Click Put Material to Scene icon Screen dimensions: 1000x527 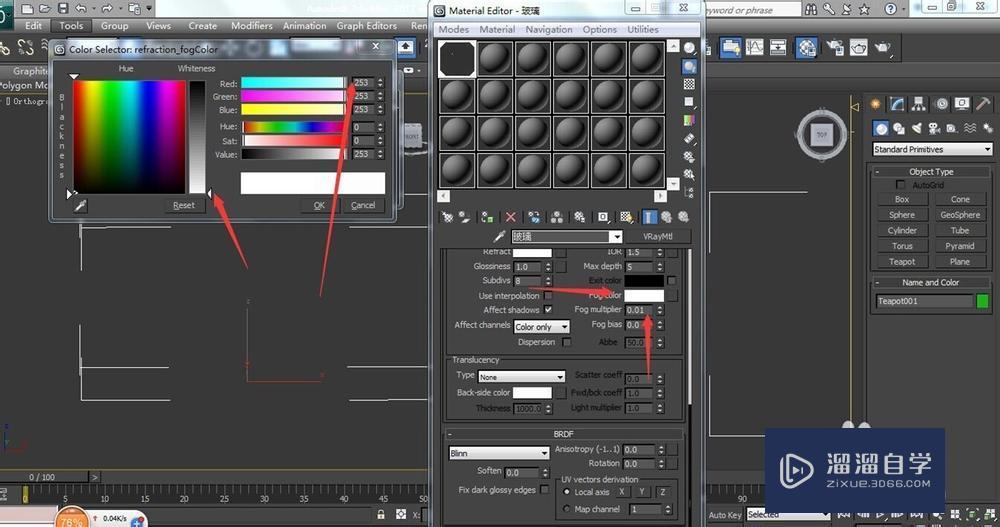tap(464, 218)
